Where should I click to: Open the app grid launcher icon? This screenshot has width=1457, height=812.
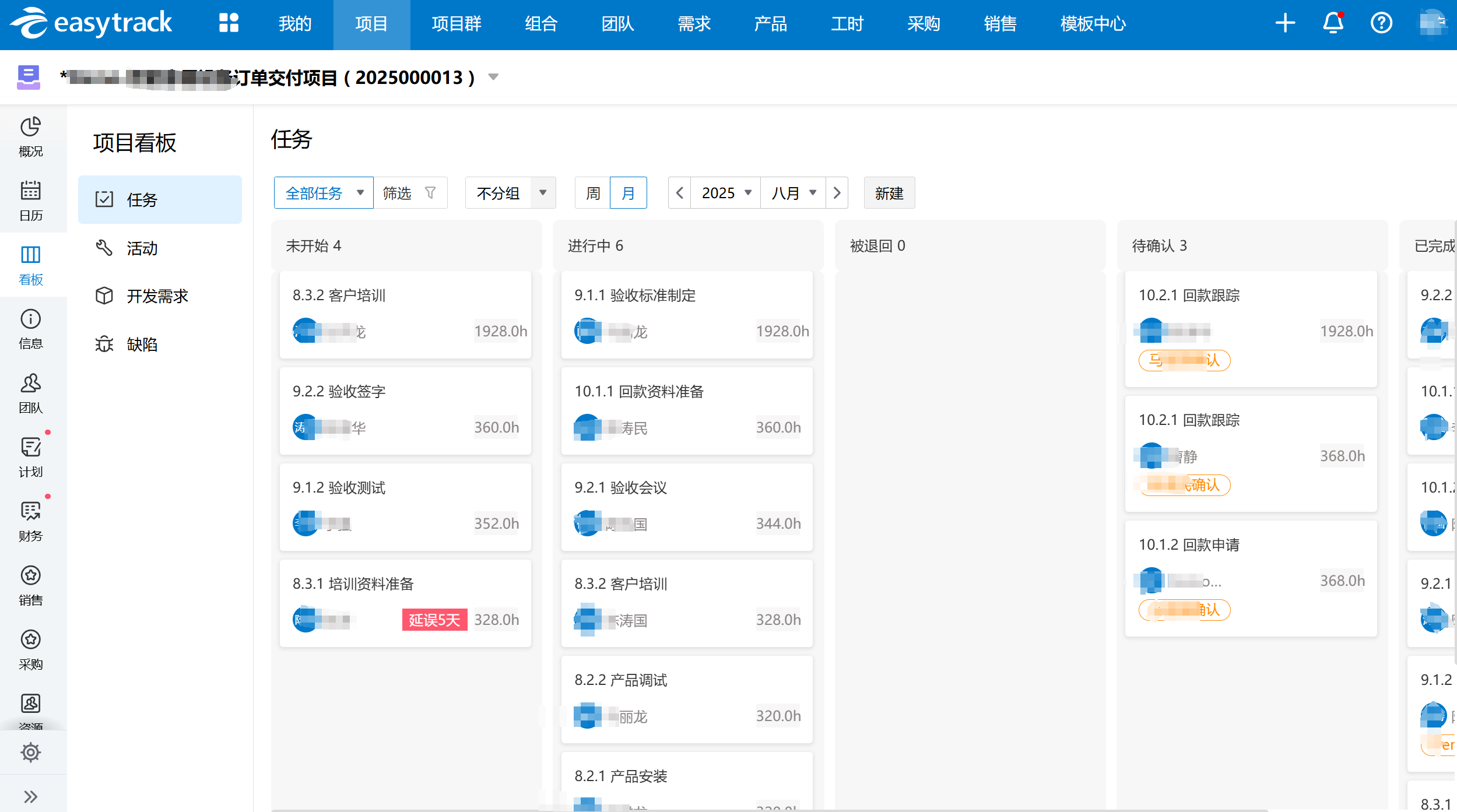coord(229,23)
